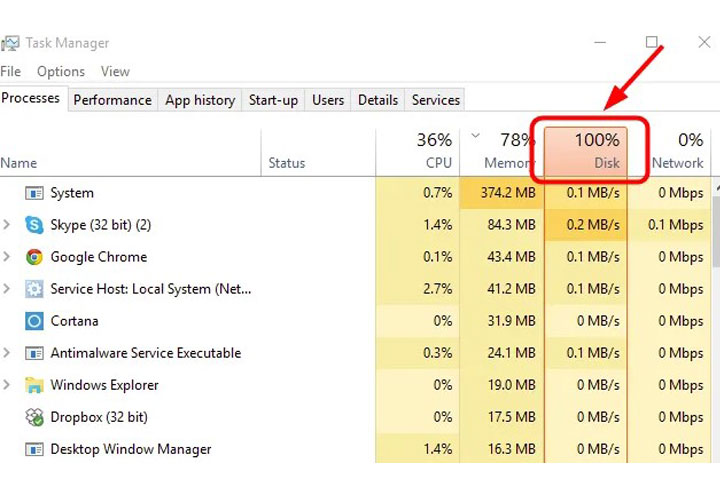Expand the Windows Explorer process group
Viewport: 720px width, 480px height.
click(6, 385)
